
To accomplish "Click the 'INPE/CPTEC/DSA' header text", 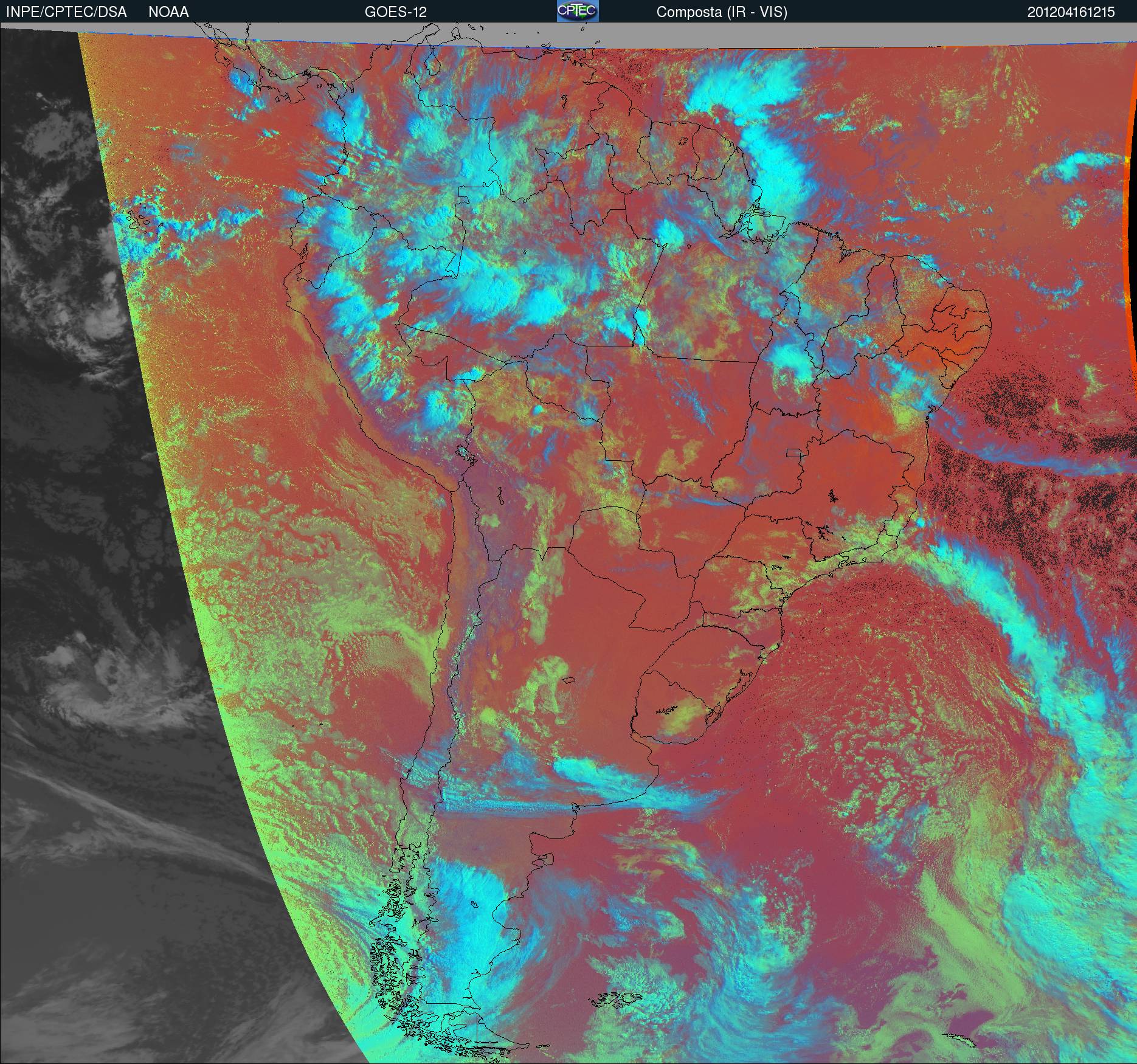I will click(x=66, y=12).
